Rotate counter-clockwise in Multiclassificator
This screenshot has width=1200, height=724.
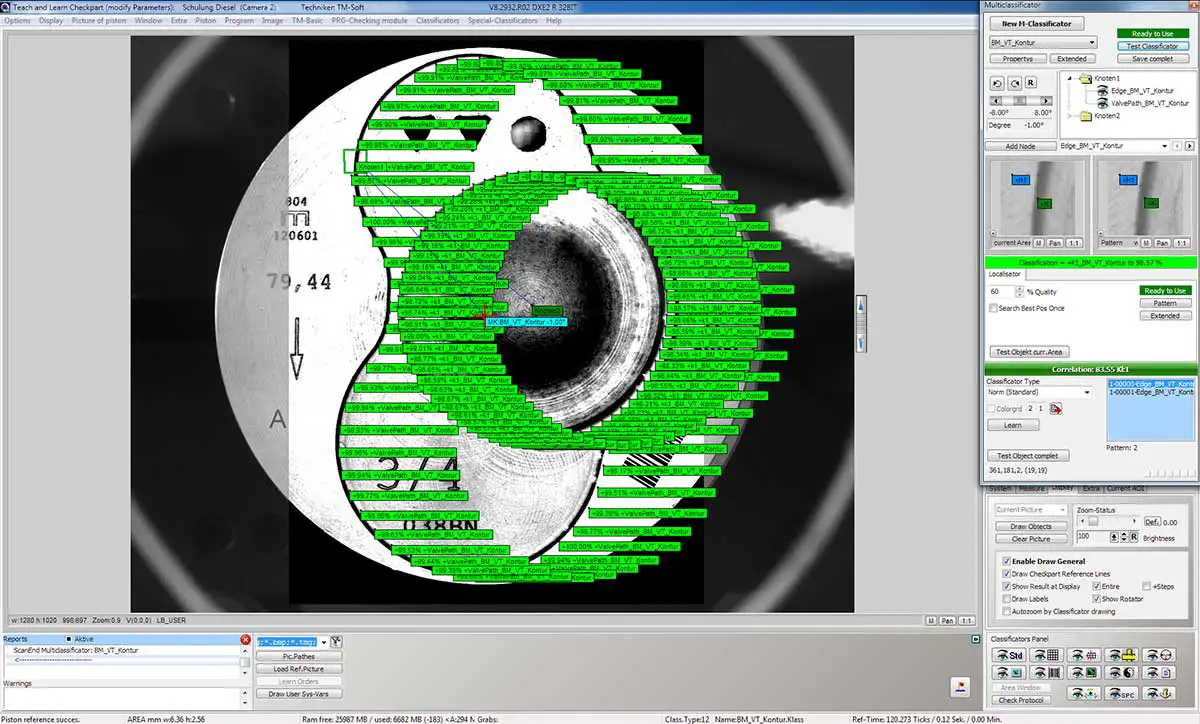[x=997, y=83]
